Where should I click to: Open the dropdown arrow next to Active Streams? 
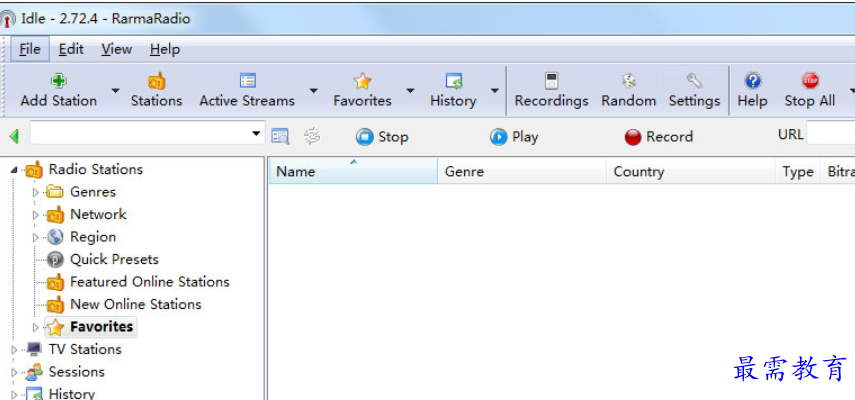pos(314,90)
